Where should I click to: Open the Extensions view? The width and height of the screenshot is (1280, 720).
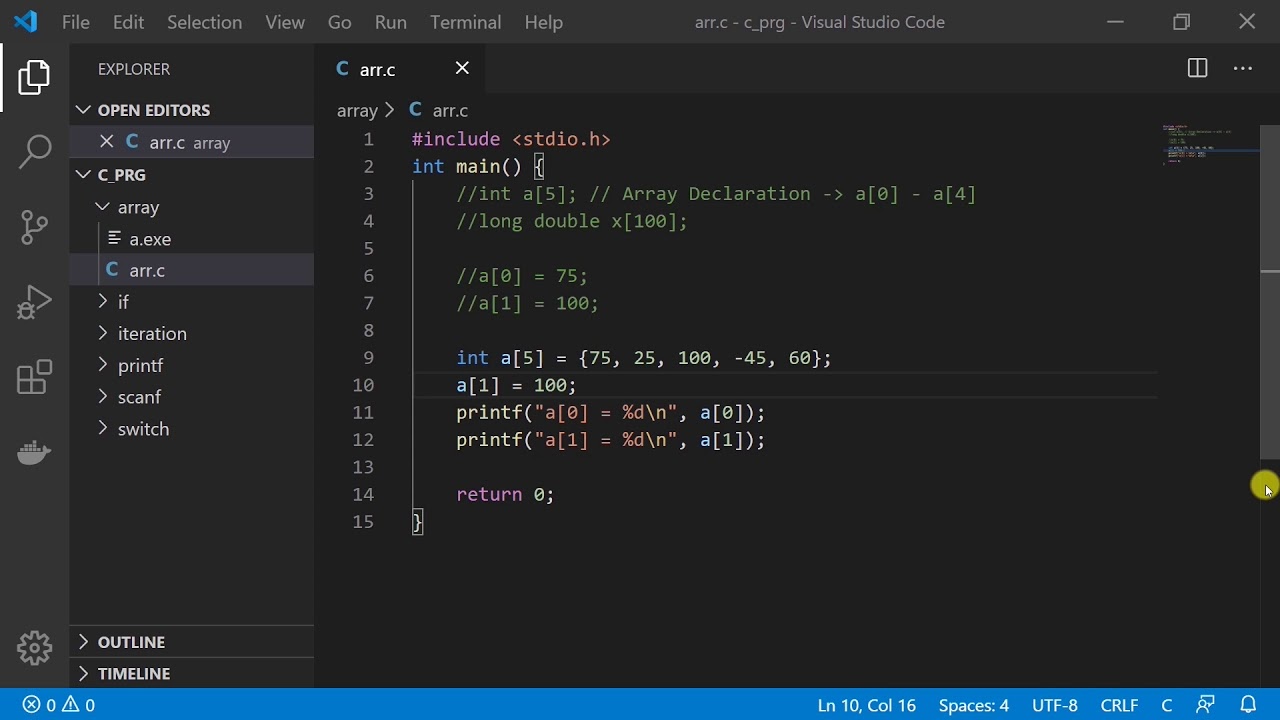[34, 377]
